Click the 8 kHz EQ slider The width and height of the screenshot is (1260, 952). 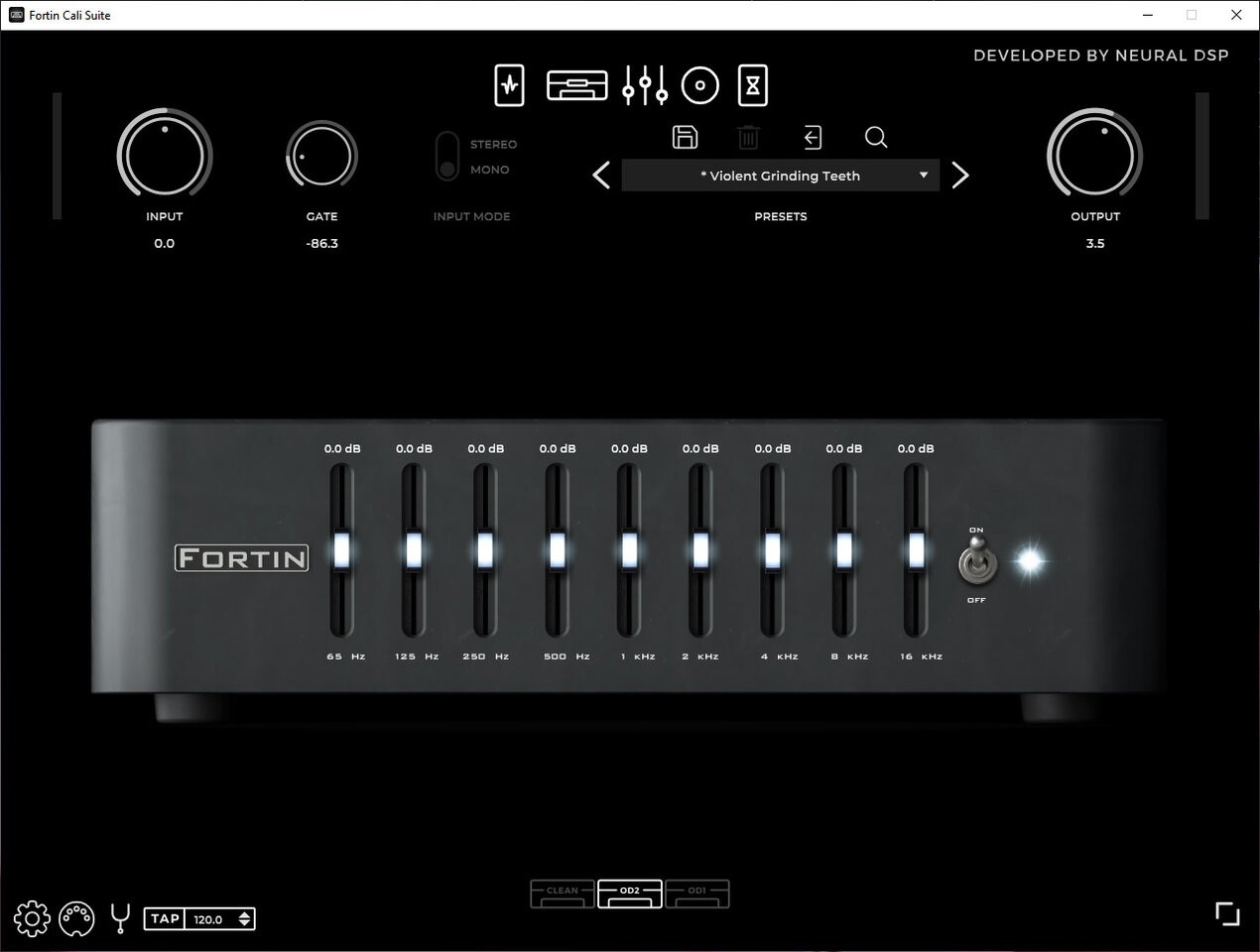[x=844, y=550]
